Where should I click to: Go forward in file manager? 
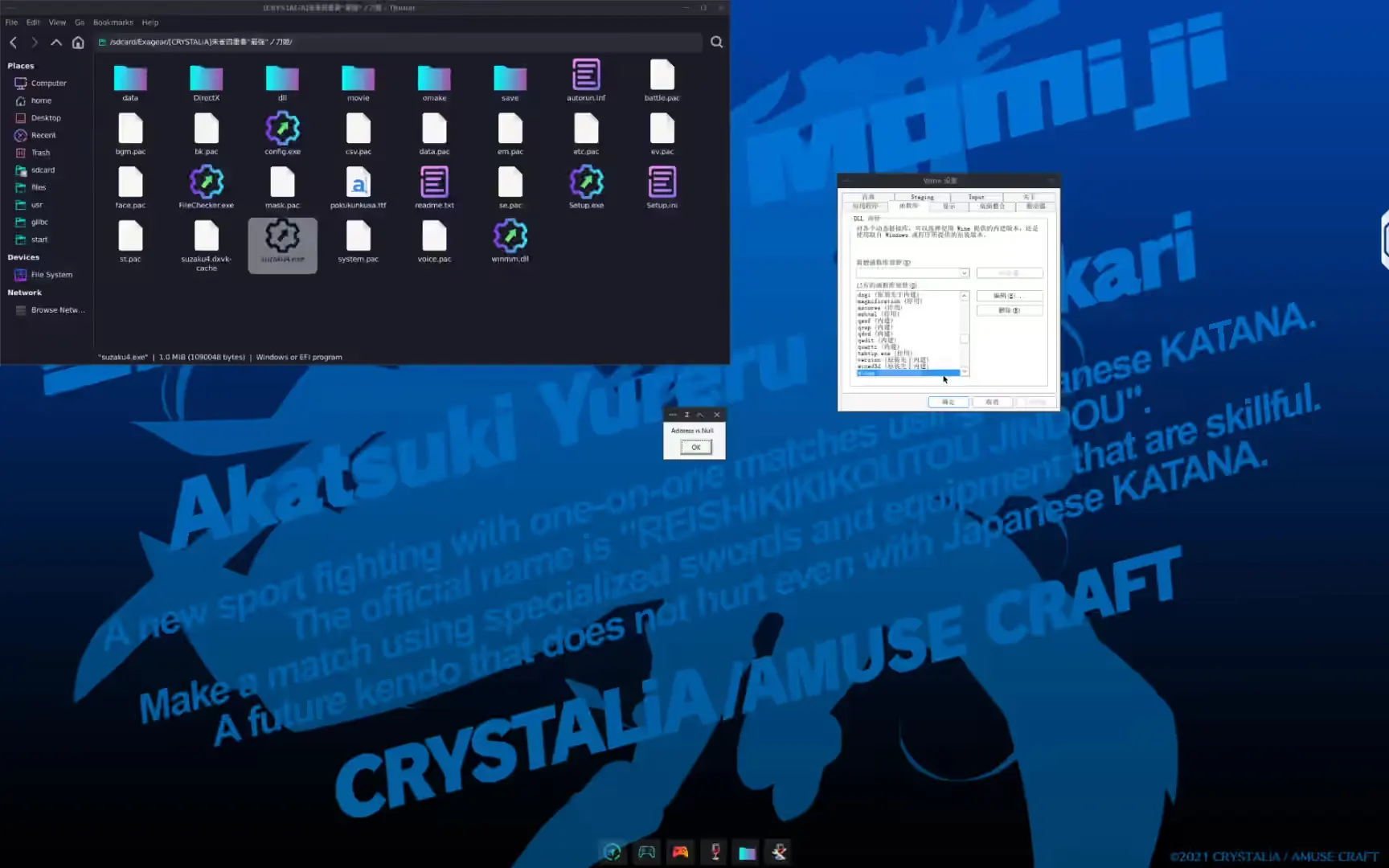pyautogui.click(x=35, y=42)
